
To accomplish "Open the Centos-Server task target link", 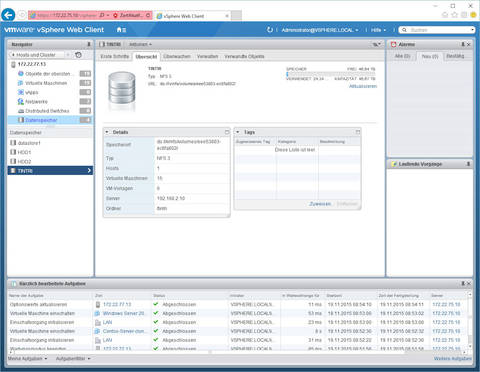I will [x=125, y=331].
